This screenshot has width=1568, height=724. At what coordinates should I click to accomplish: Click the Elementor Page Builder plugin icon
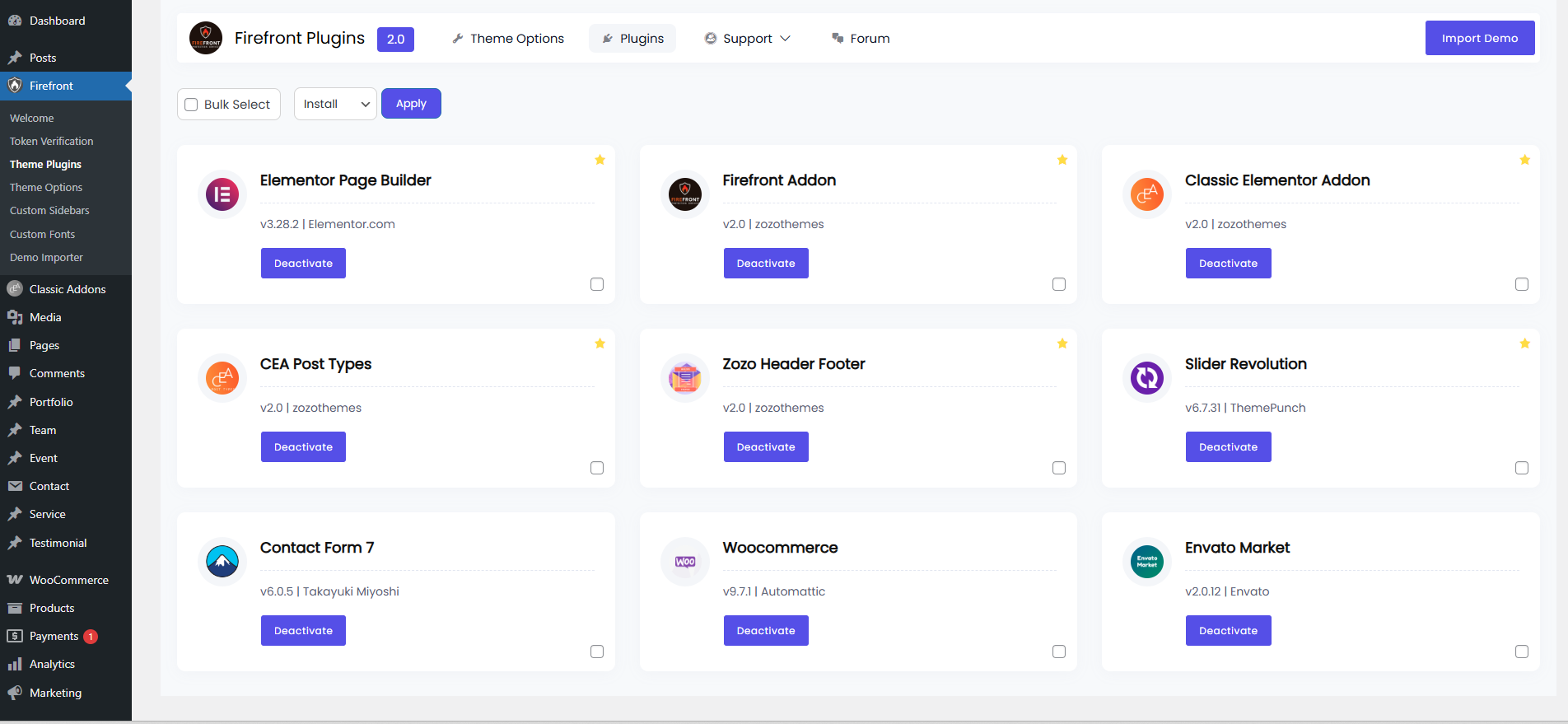(222, 194)
